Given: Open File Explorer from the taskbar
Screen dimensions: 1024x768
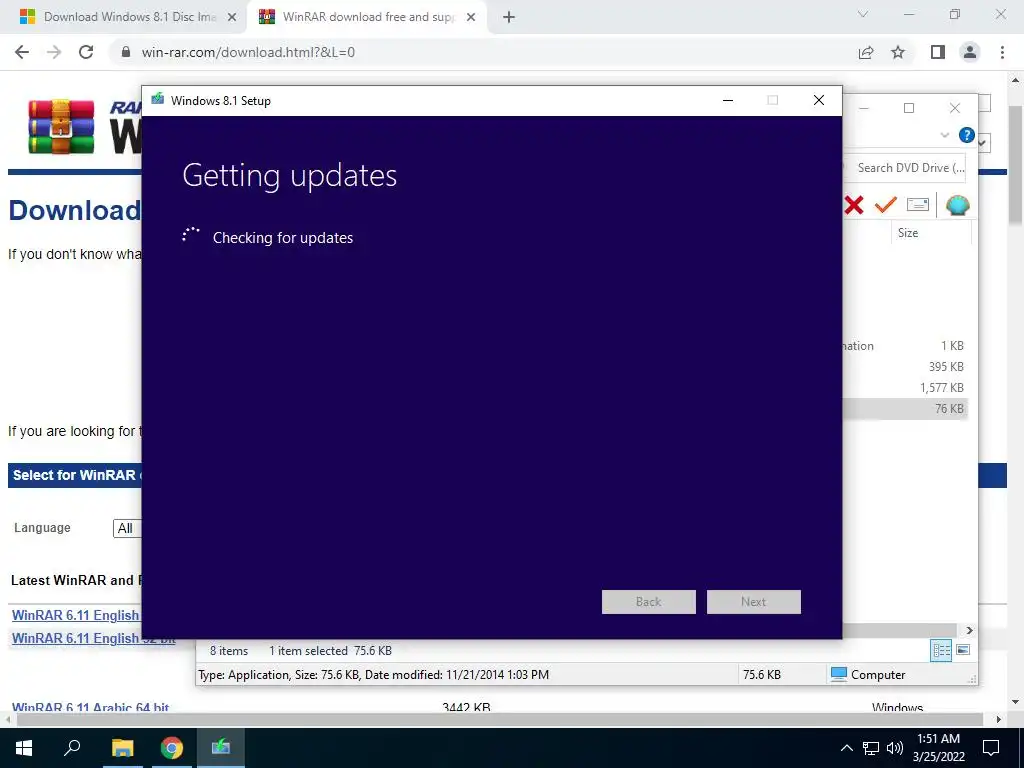Looking at the screenshot, I should click(x=122, y=748).
